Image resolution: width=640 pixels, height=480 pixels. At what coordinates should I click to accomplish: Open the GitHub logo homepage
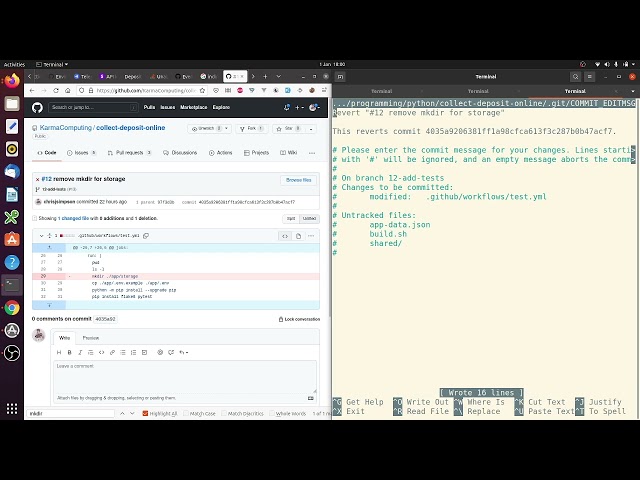(37, 107)
